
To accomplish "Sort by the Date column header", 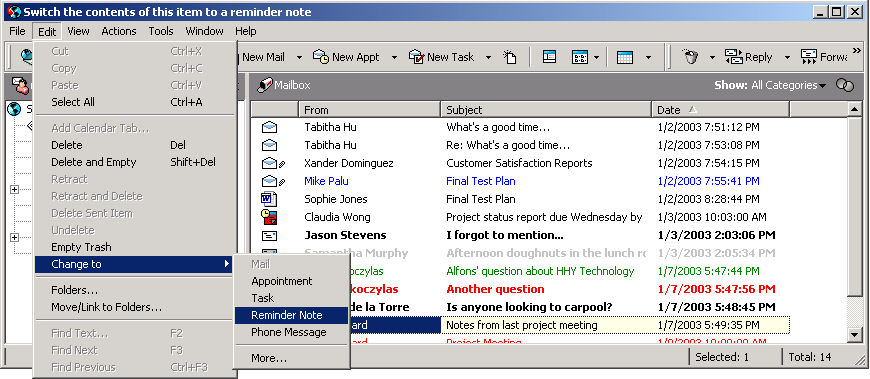I will pyautogui.click(x=720, y=110).
